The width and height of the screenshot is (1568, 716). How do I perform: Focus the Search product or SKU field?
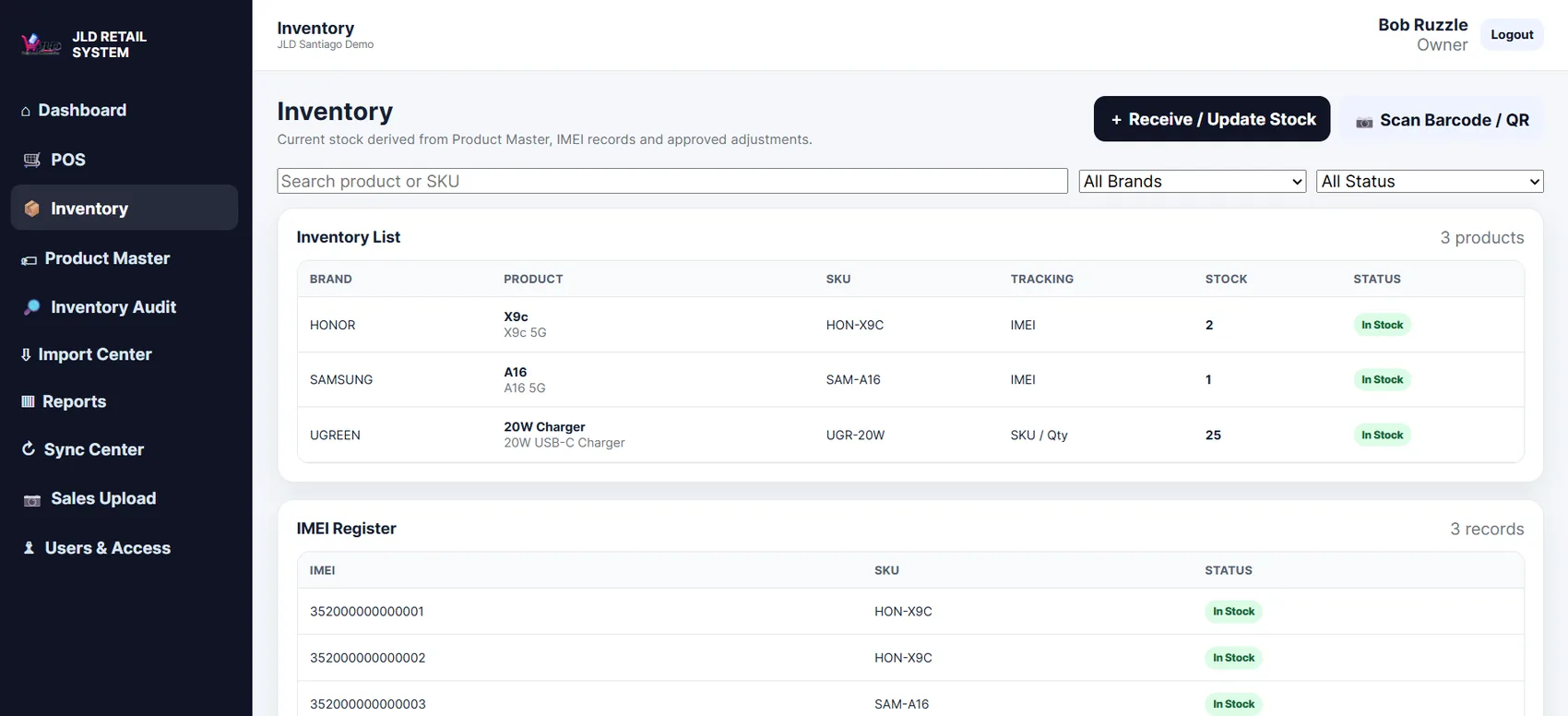(x=672, y=181)
